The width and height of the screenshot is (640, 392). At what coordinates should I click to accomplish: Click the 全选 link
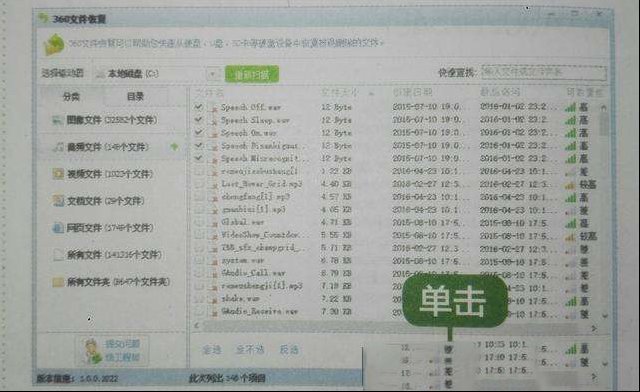tap(211, 350)
